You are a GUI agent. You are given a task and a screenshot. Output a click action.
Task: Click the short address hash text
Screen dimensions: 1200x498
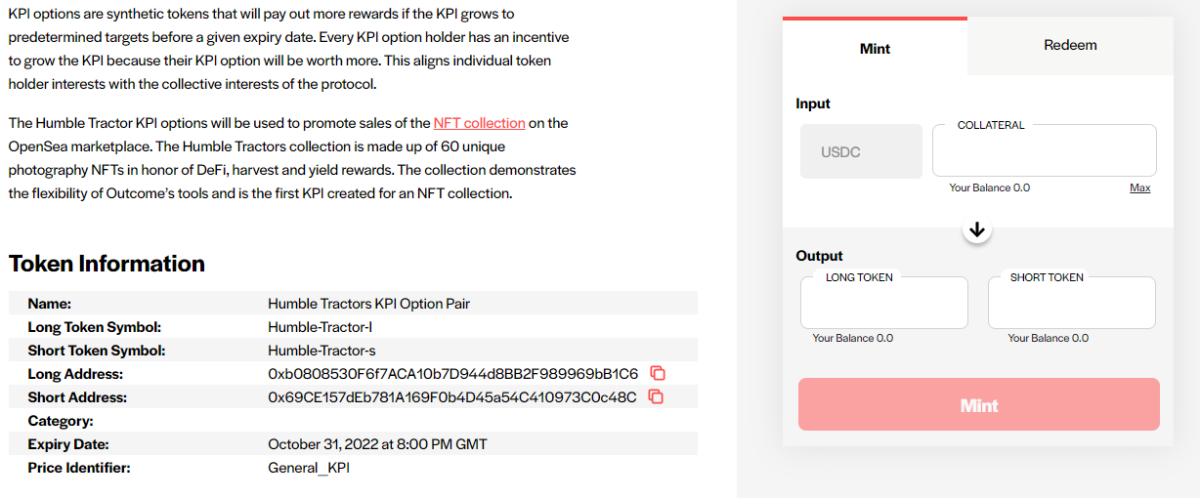click(452, 397)
